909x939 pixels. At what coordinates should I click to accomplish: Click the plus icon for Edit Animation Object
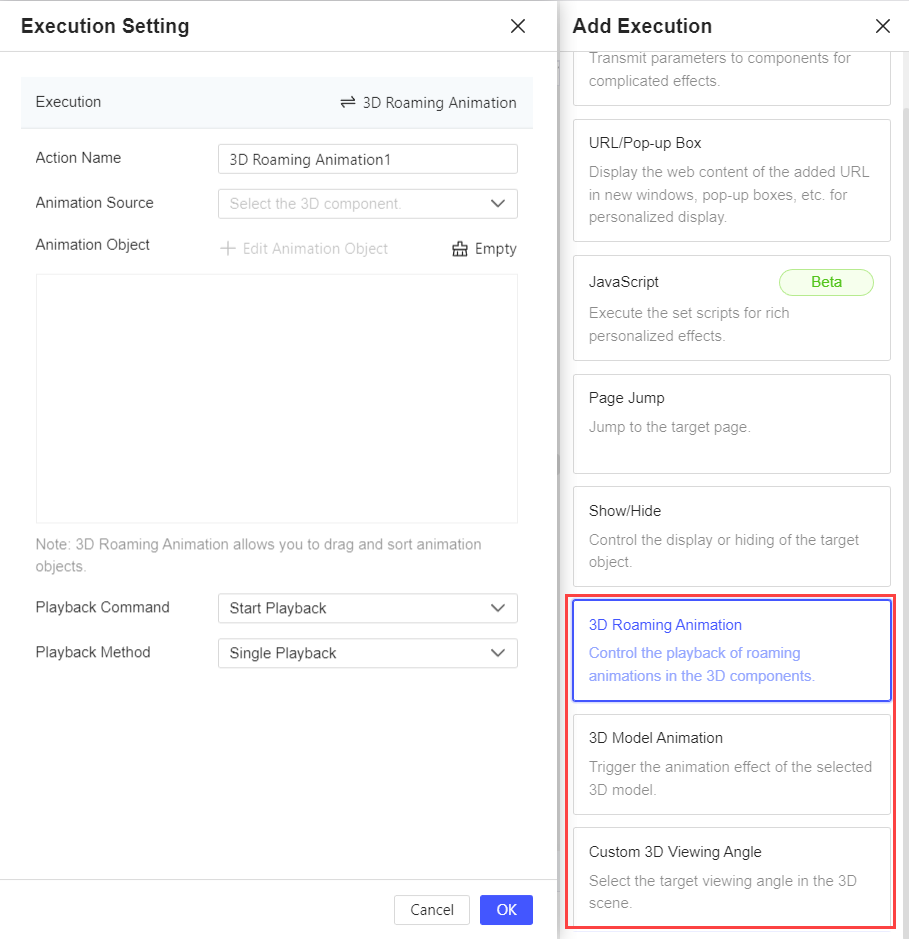click(228, 248)
